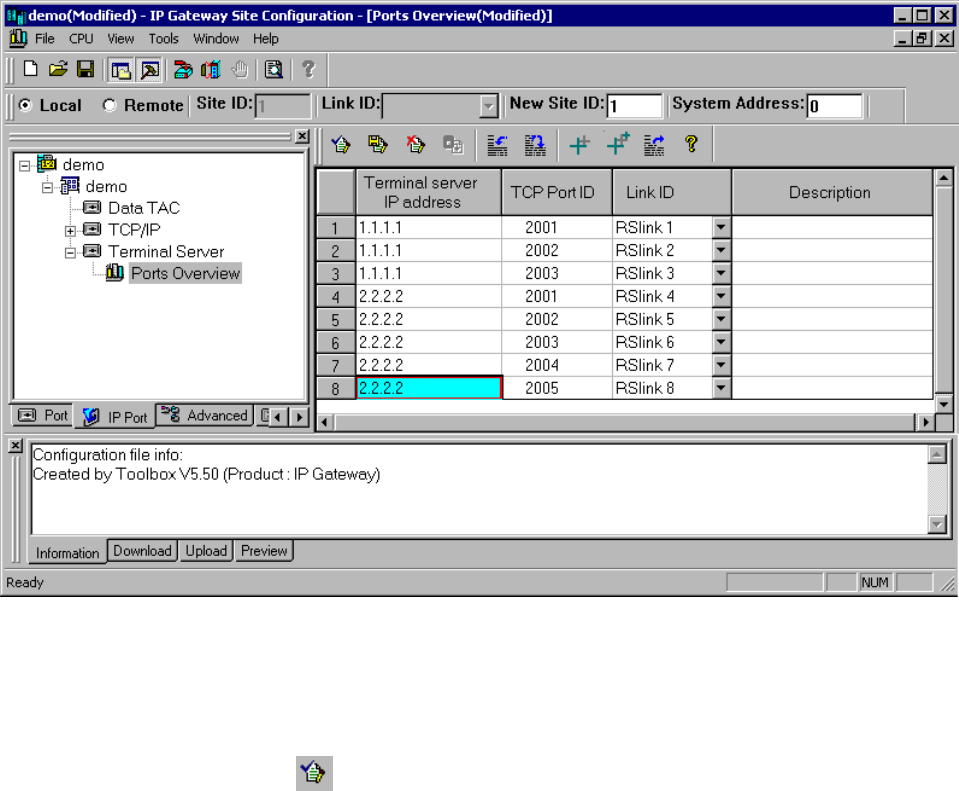Click the table's vertical scrollbar down arrow
This screenshot has width=959, height=791.
coord(944,404)
